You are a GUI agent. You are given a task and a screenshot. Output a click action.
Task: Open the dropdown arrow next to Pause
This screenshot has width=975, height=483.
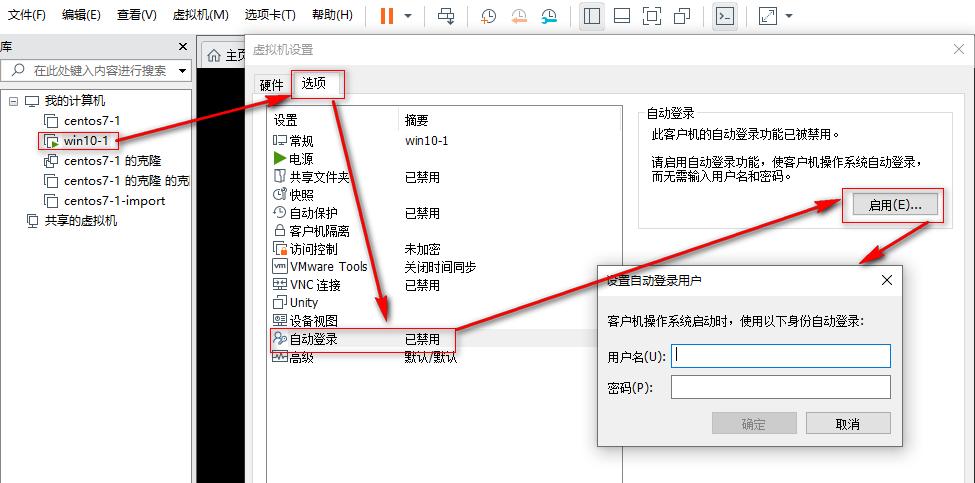408,16
